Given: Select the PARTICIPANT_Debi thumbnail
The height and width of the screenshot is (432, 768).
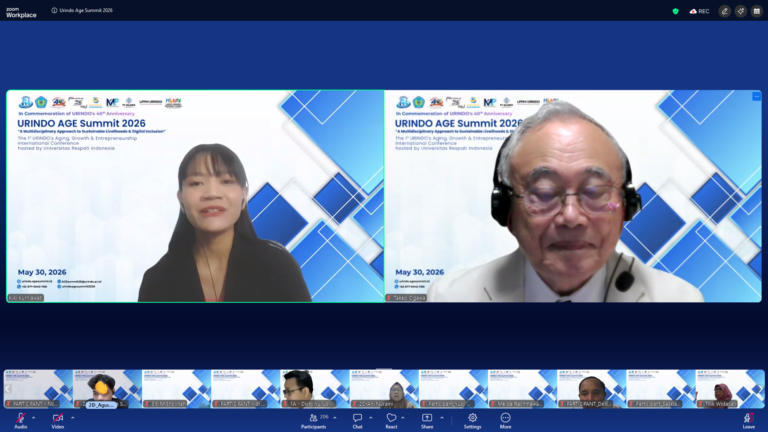Looking at the screenshot, I should pyautogui.click(x=591, y=389).
